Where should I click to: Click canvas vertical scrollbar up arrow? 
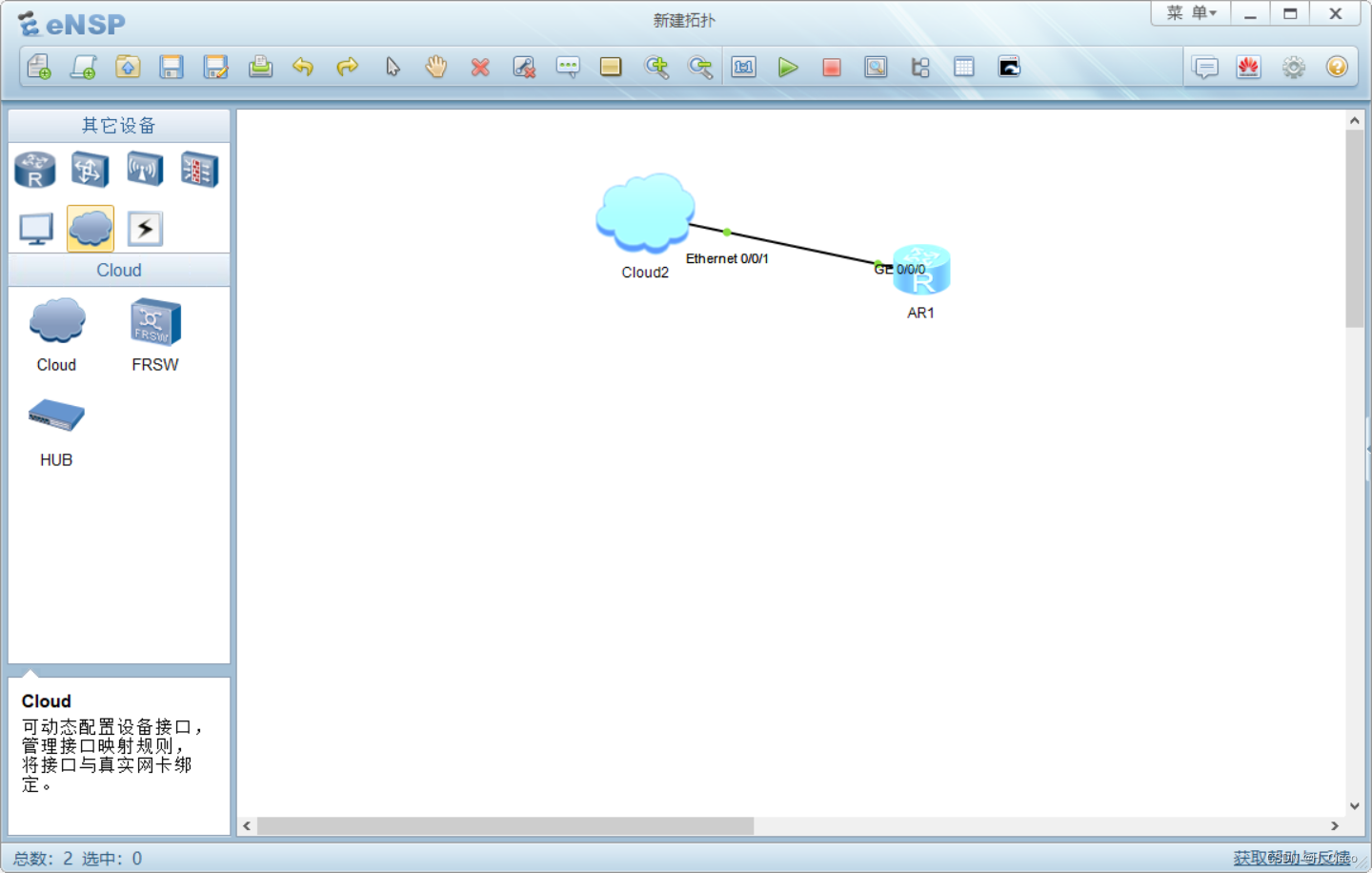(x=1354, y=121)
